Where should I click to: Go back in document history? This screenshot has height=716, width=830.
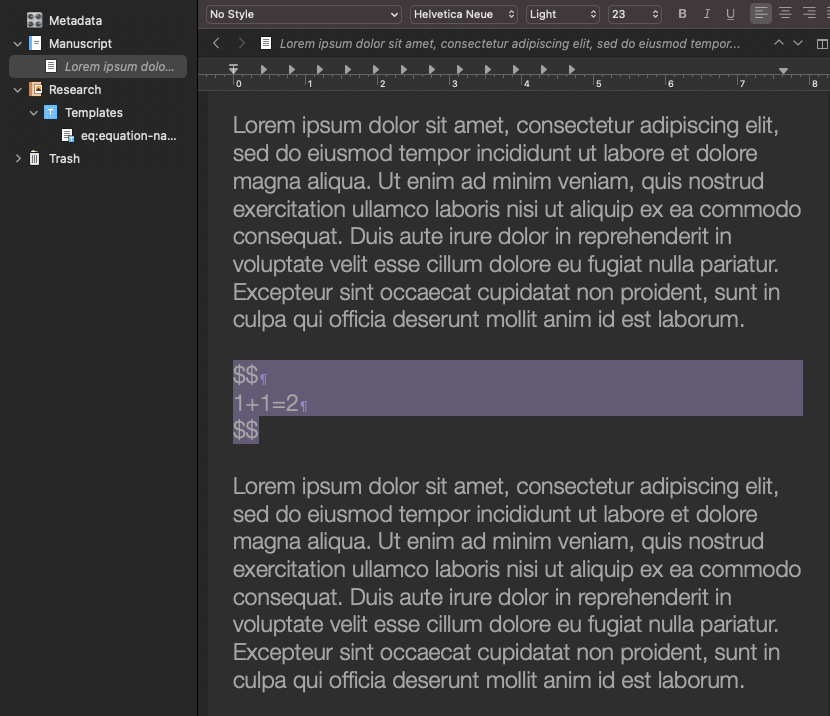pos(216,43)
